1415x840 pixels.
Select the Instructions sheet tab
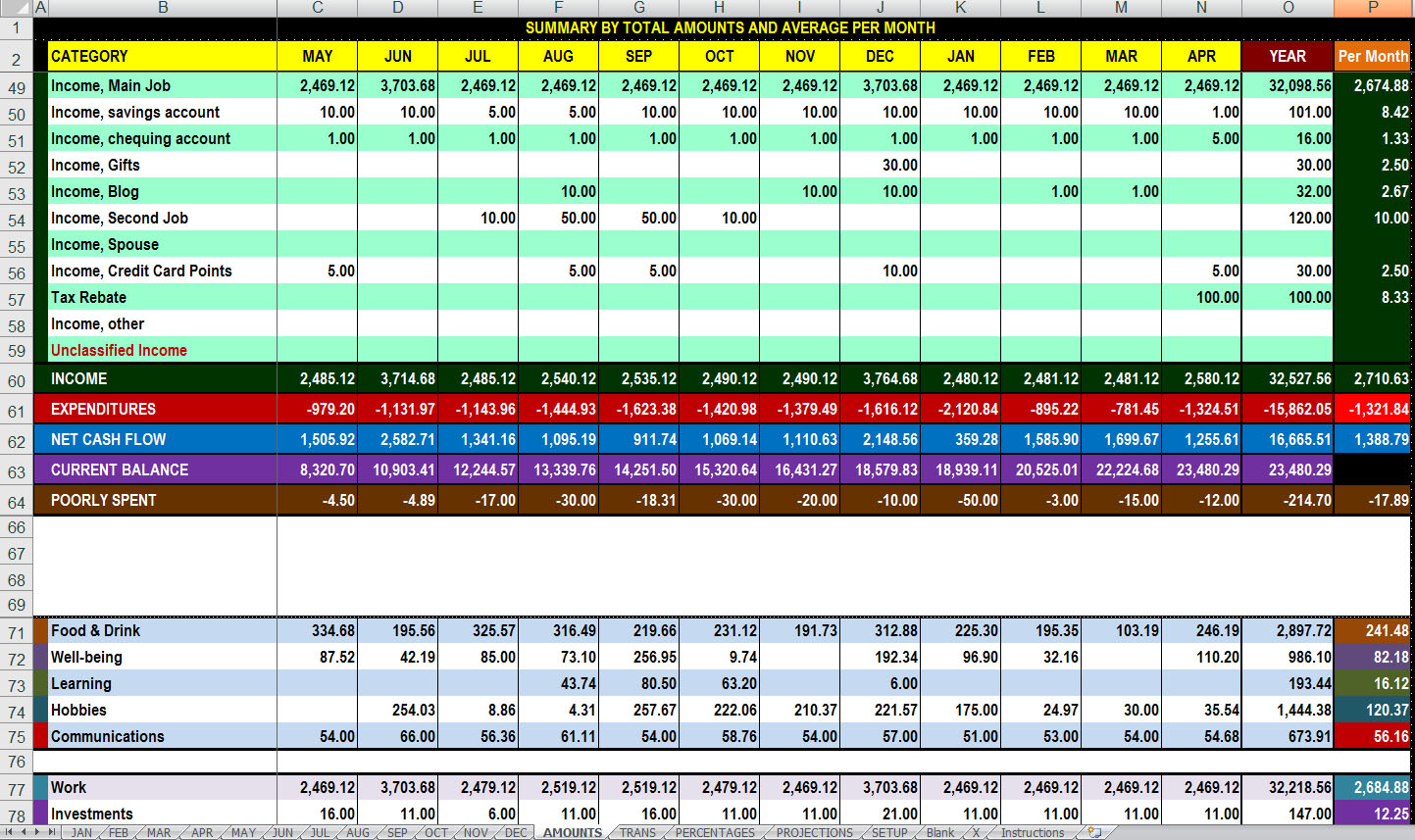click(1032, 832)
